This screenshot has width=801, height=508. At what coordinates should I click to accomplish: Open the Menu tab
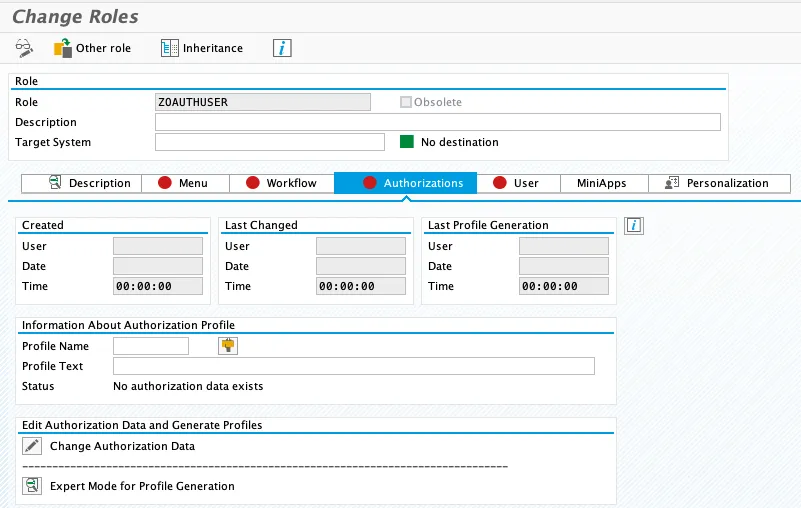tap(183, 183)
